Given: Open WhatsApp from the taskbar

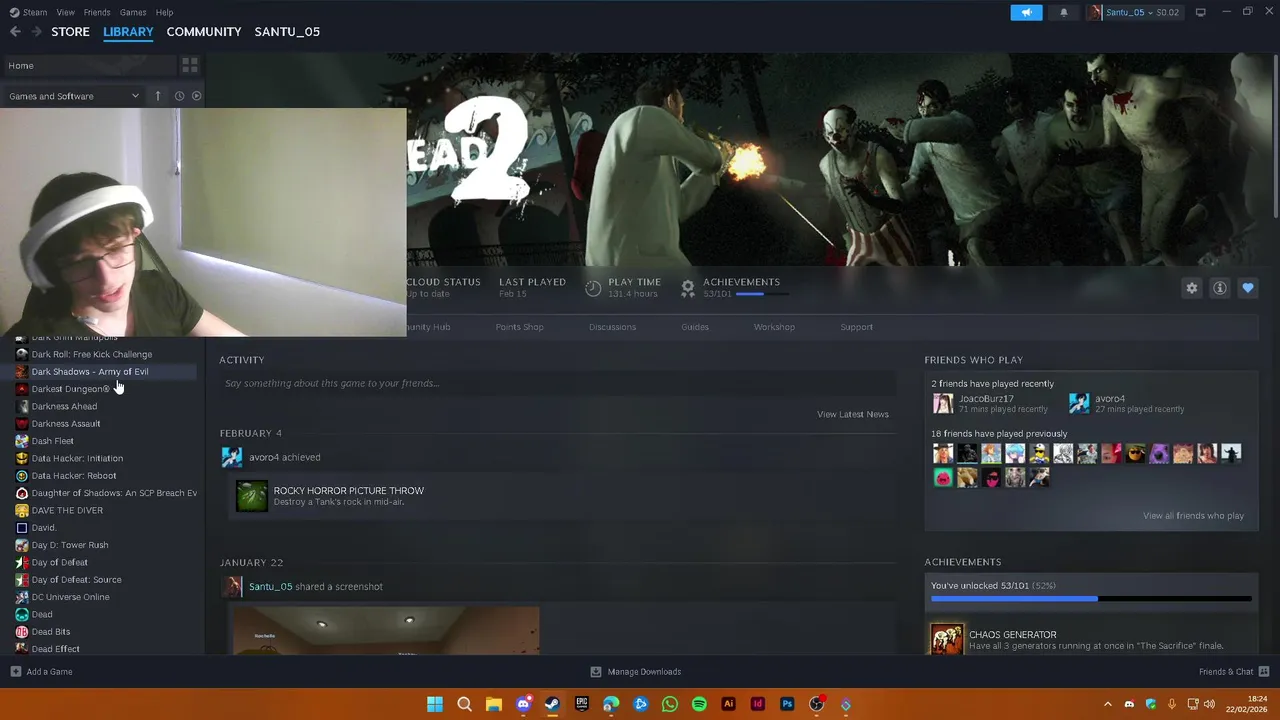Looking at the screenshot, I should click(670, 704).
